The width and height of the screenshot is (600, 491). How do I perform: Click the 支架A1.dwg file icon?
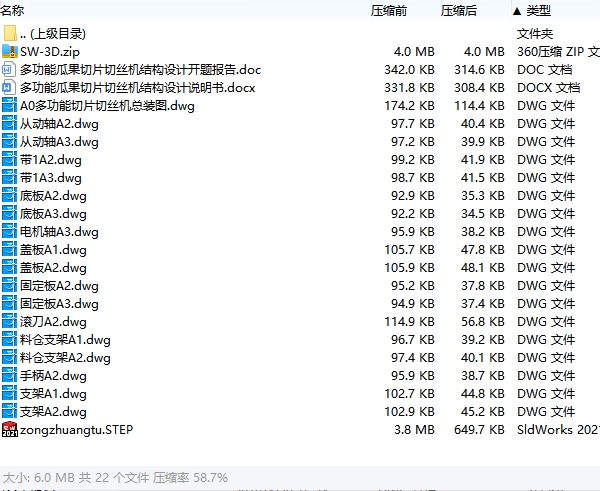(10, 393)
